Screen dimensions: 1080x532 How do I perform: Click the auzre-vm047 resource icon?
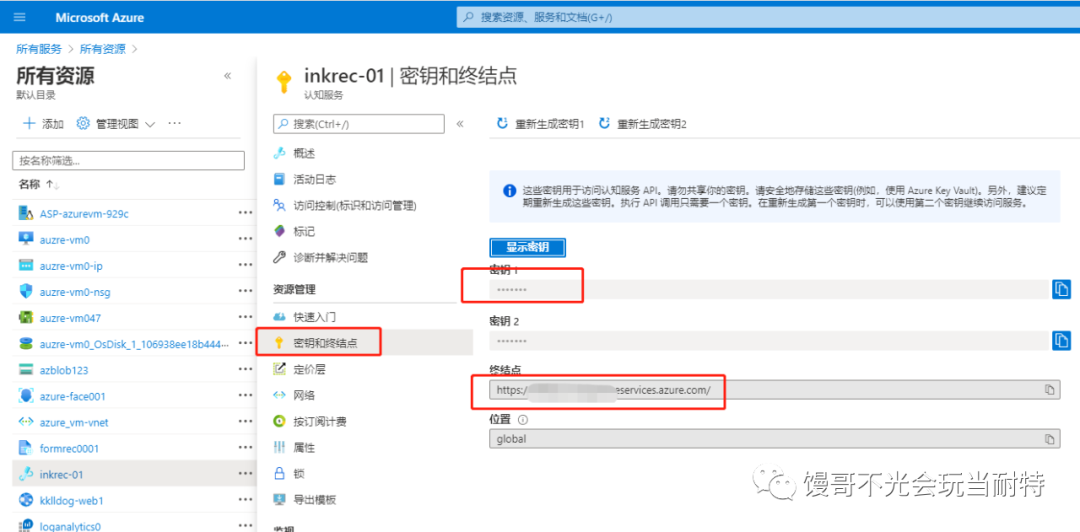point(26,318)
